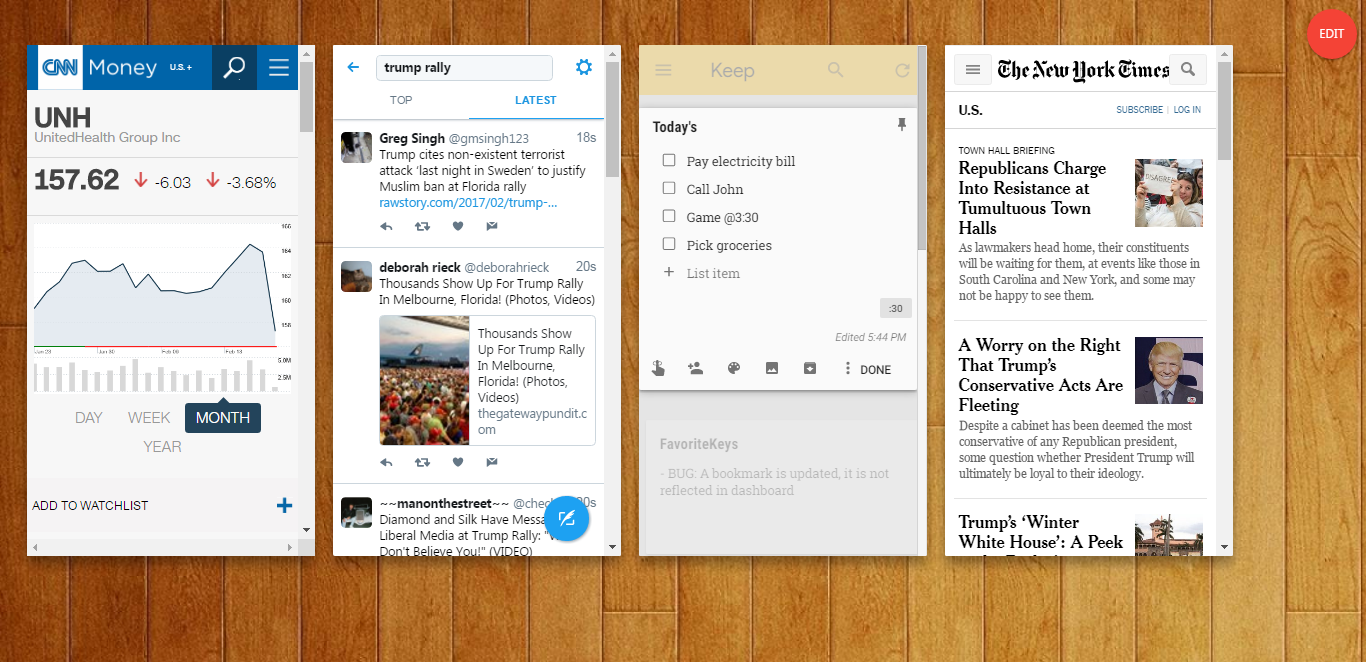Click the CNN logo
The image size is (1366, 662).
tap(61, 68)
